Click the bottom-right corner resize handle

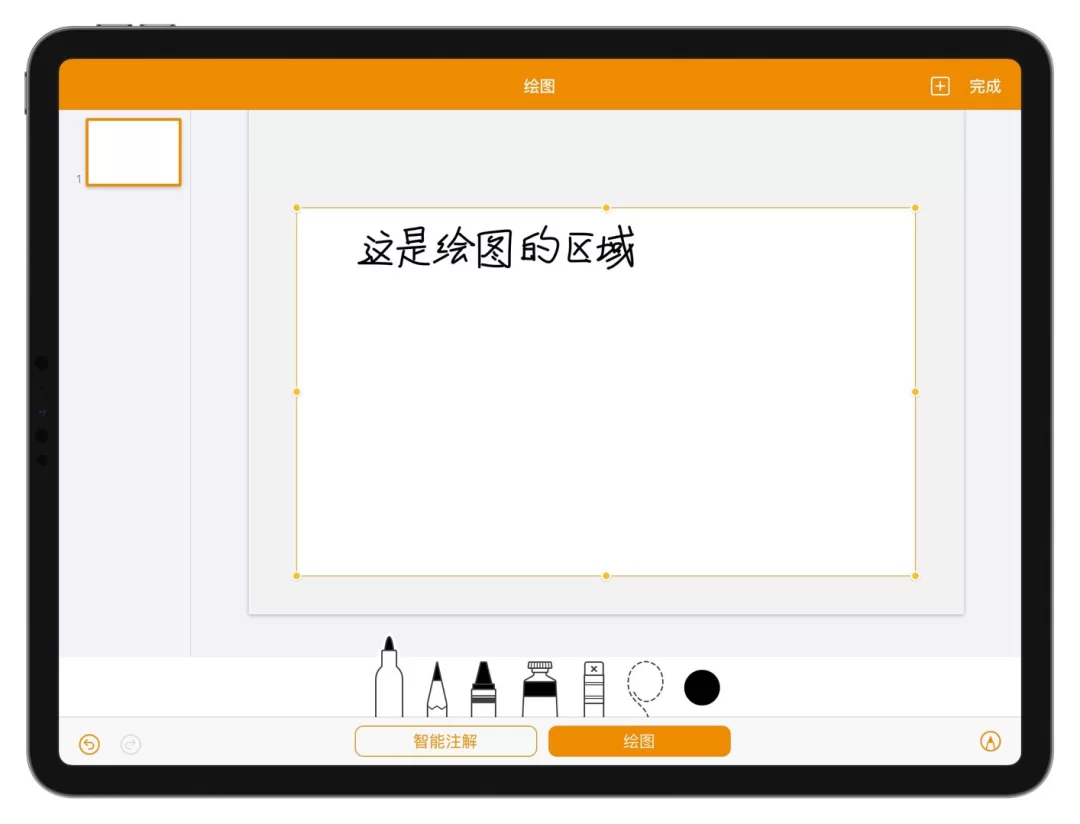[915, 576]
